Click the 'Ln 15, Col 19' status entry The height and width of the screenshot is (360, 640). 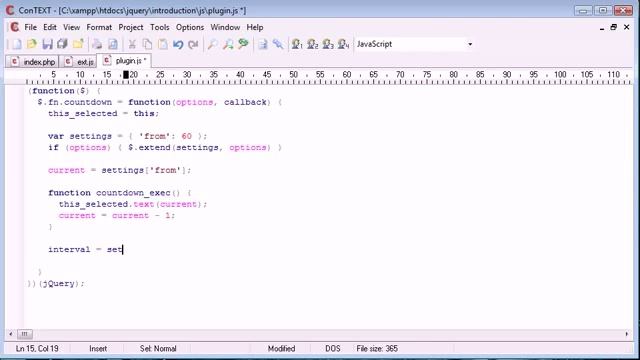pos(37,349)
